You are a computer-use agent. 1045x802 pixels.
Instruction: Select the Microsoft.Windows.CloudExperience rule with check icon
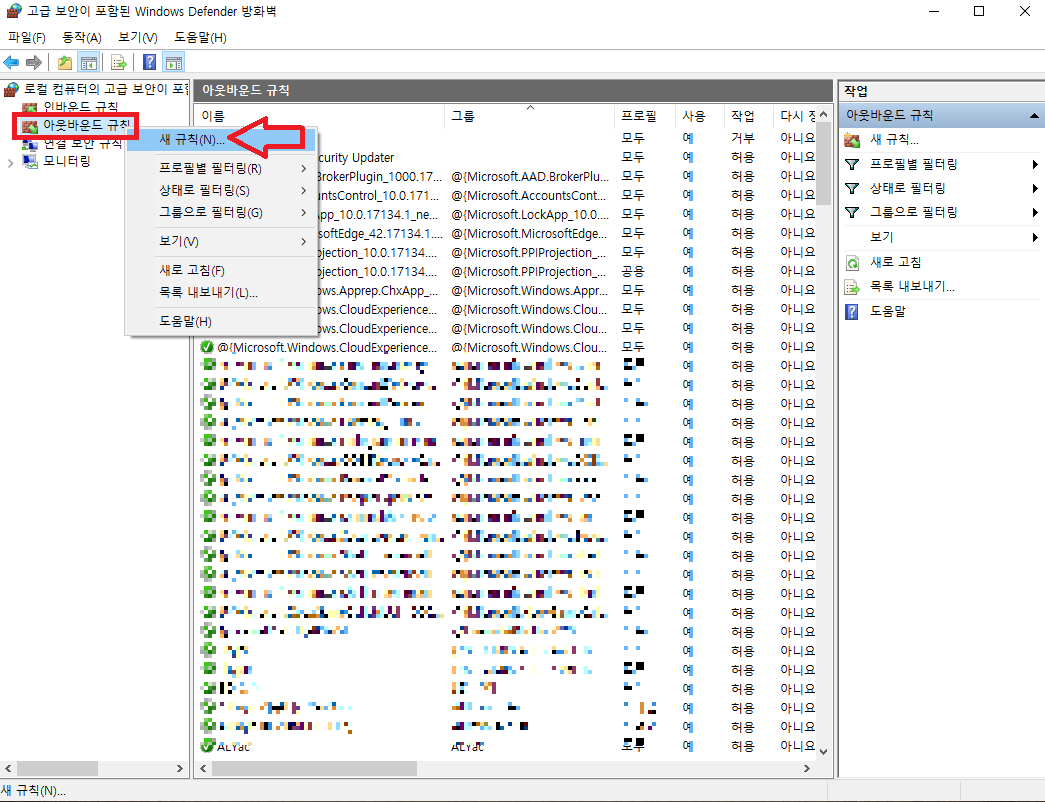coord(507,347)
